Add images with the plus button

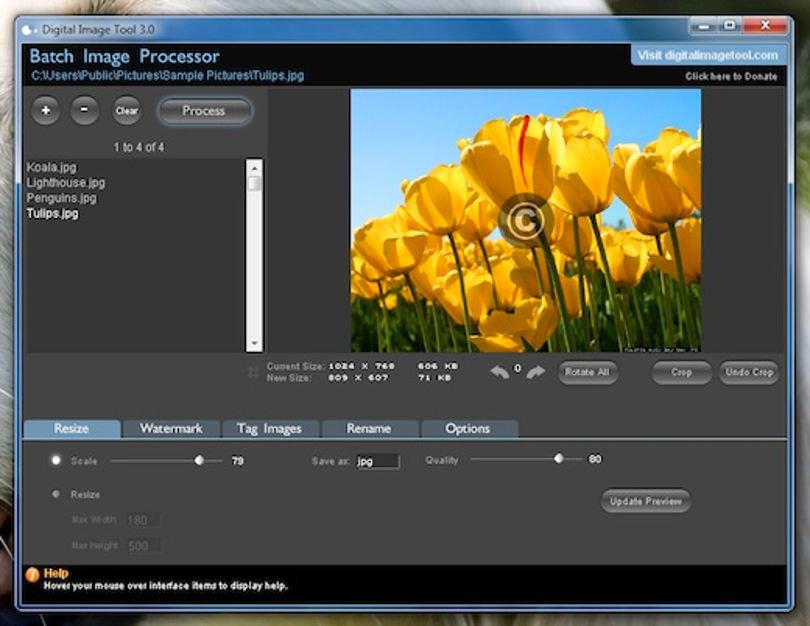click(x=46, y=110)
